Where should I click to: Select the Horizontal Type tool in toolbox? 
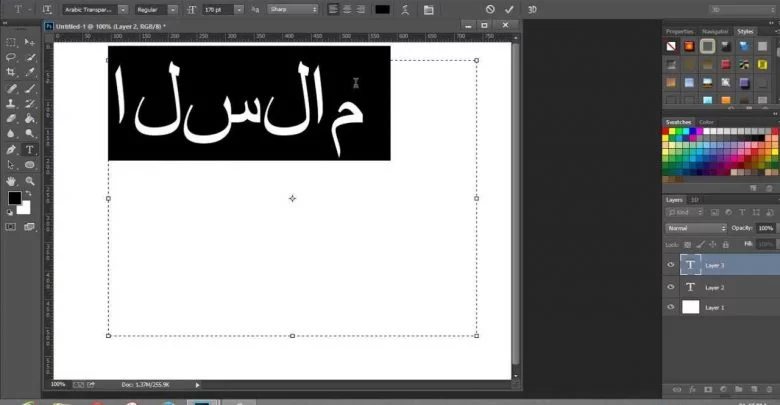pyautogui.click(x=30, y=149)
